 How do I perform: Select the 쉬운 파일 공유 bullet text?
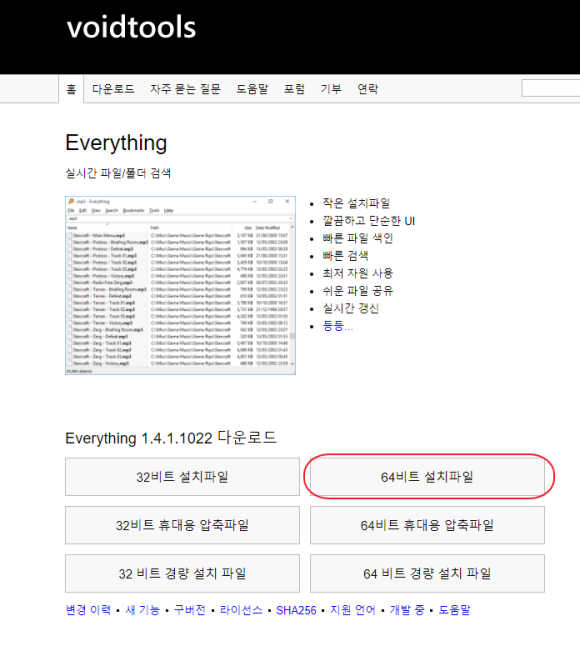point(358,291)
